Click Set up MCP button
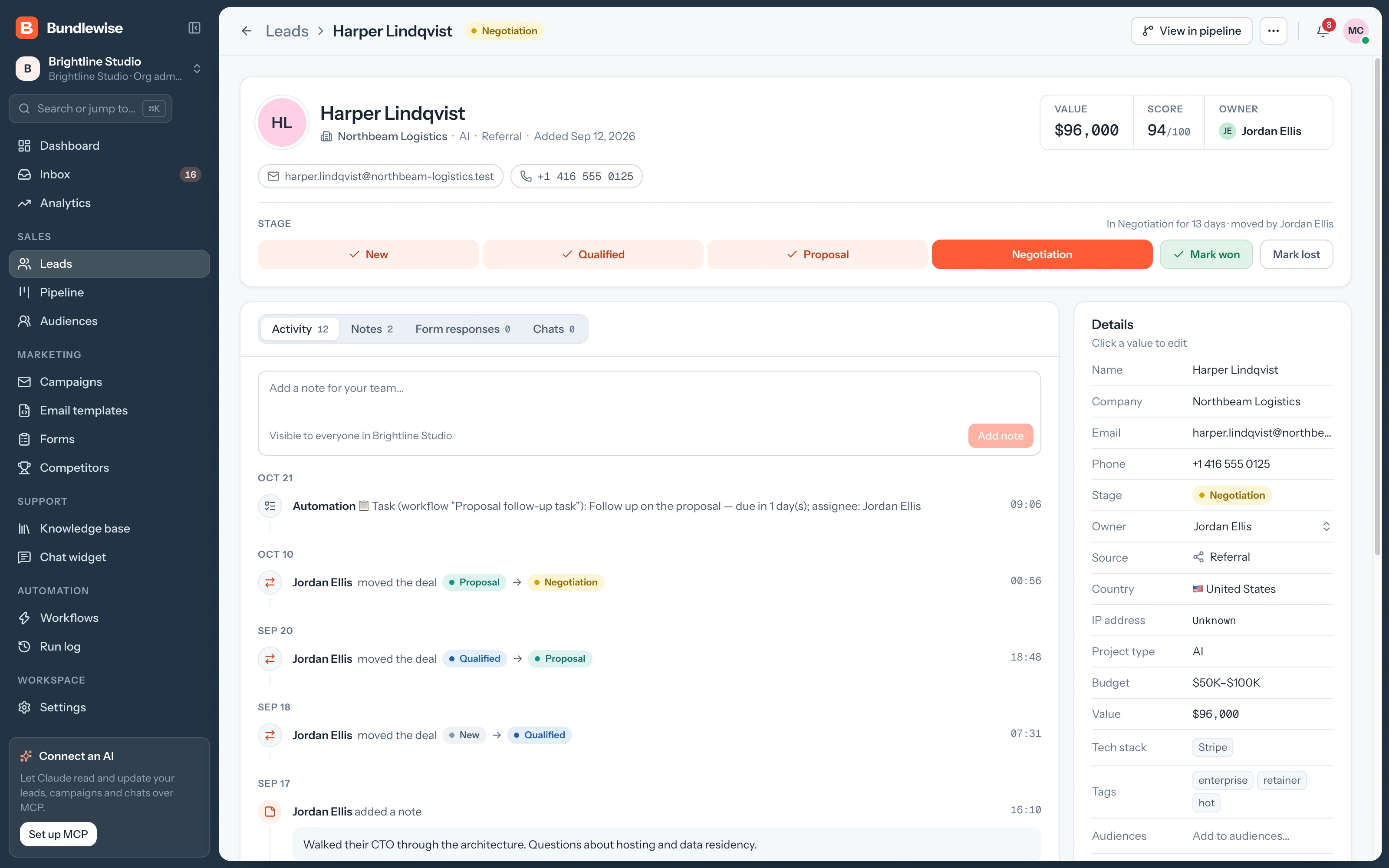This screenshot has height=868, width=1389. 59,834
